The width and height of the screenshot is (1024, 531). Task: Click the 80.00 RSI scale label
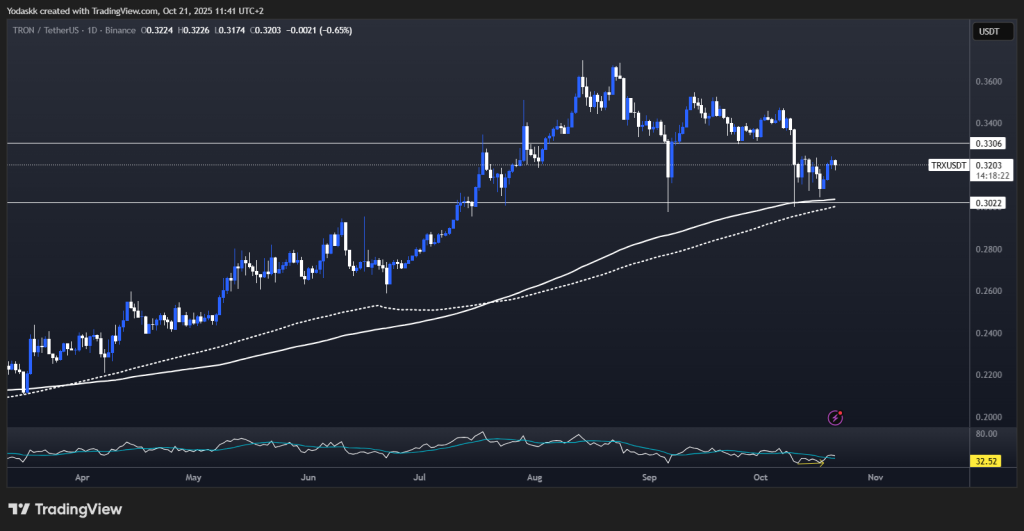tap(988, 435)
